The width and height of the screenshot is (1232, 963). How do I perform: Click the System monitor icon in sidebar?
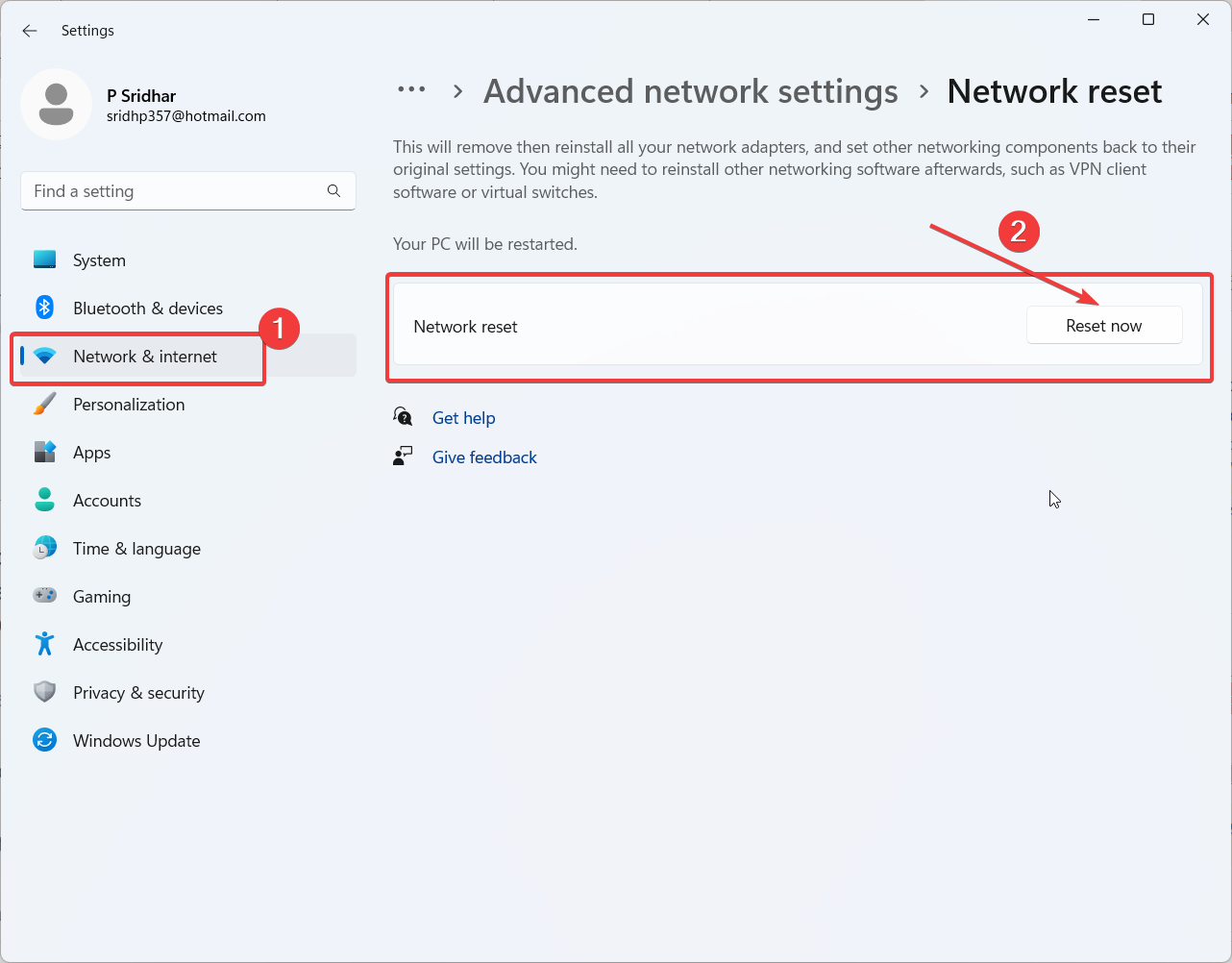[x=45, y=259]
